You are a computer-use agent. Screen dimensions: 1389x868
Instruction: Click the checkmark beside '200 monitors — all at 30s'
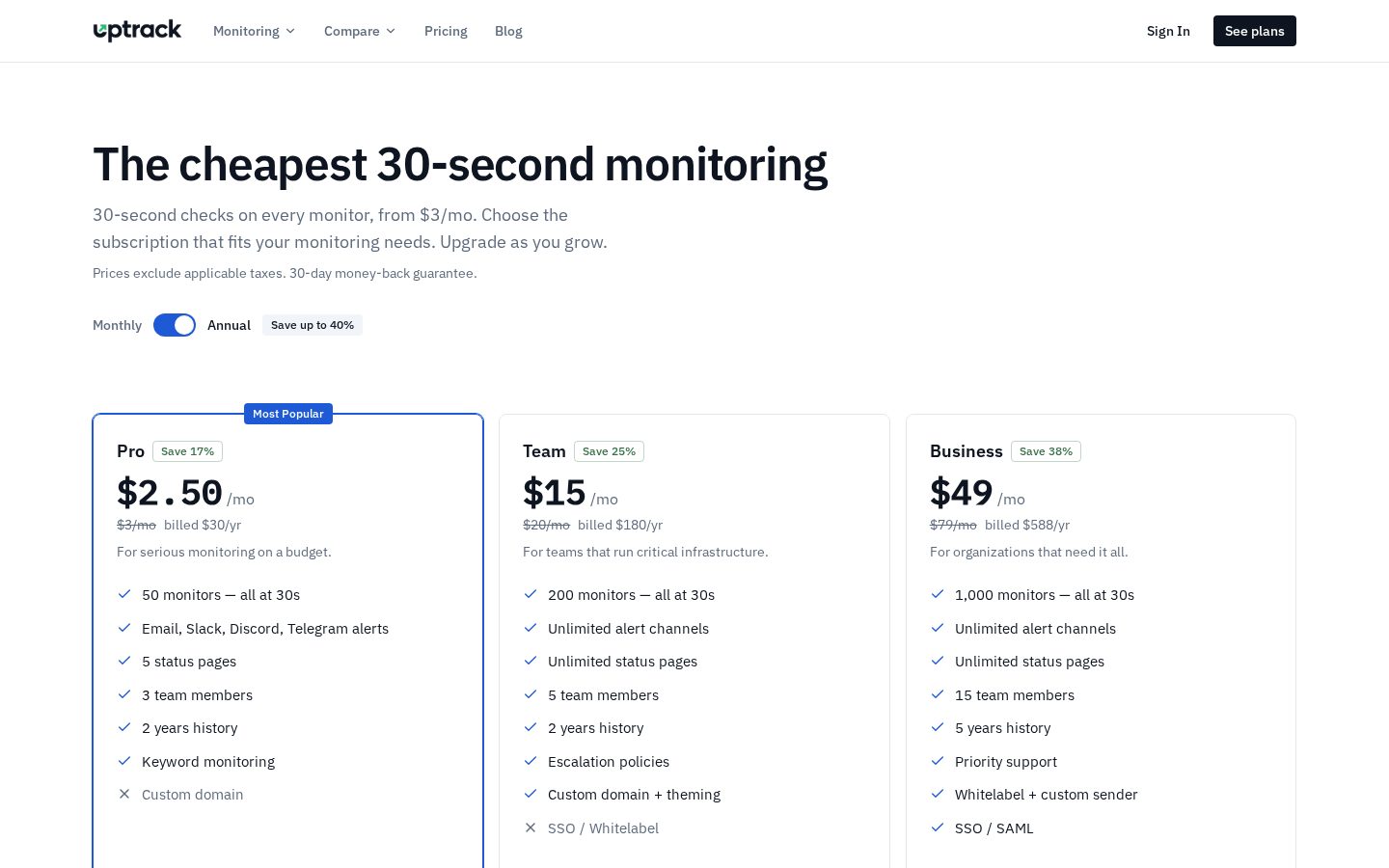tap(531, 594)
